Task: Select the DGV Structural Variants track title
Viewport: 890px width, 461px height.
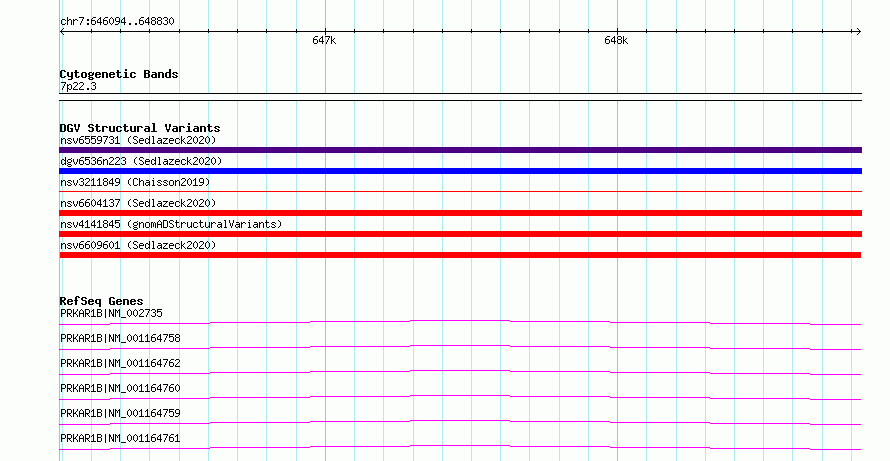Action: click(x=140, y=128)
